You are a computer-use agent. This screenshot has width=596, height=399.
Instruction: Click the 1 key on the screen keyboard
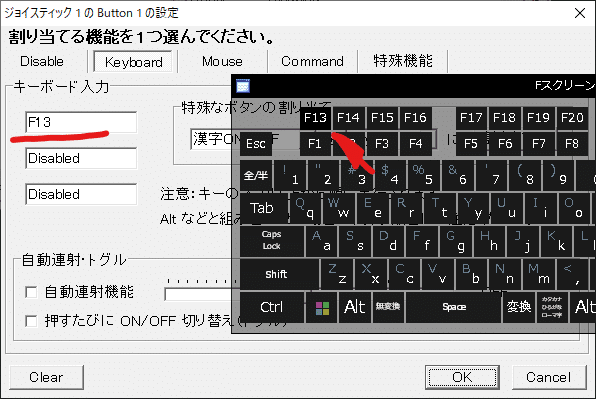(x=290, y=176)
